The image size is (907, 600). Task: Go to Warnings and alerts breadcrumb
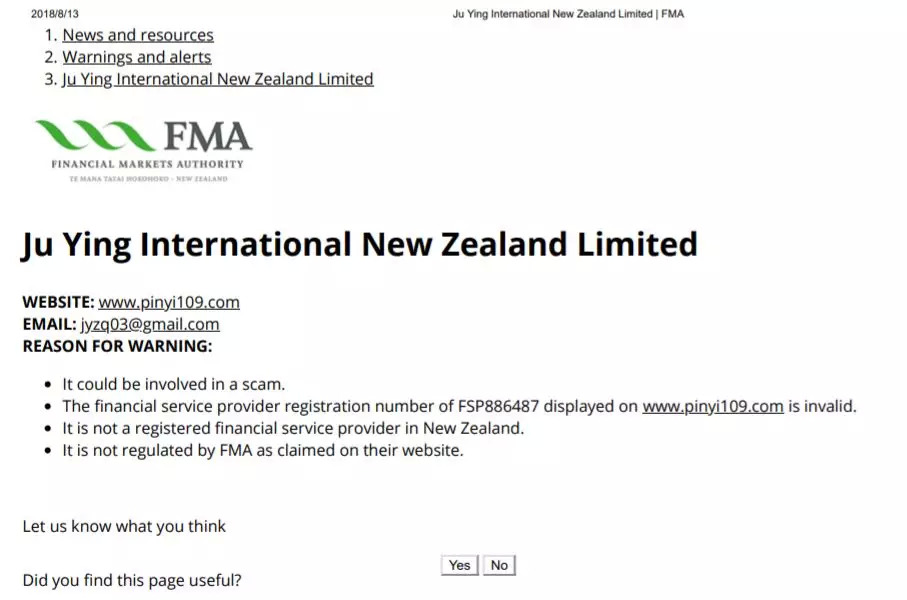click(x=137, y=57)
